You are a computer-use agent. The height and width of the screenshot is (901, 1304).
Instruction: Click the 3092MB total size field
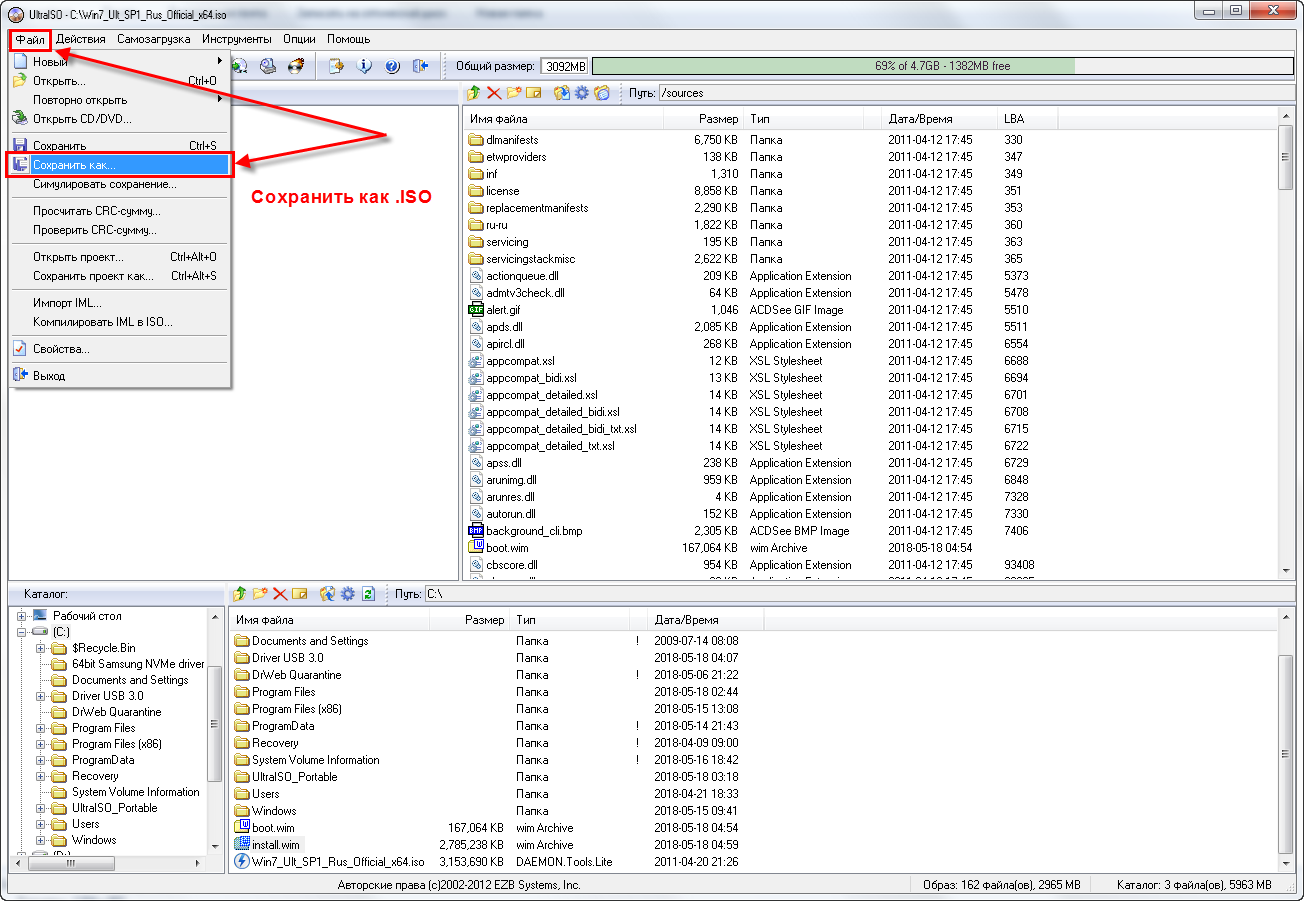[565, 66]
